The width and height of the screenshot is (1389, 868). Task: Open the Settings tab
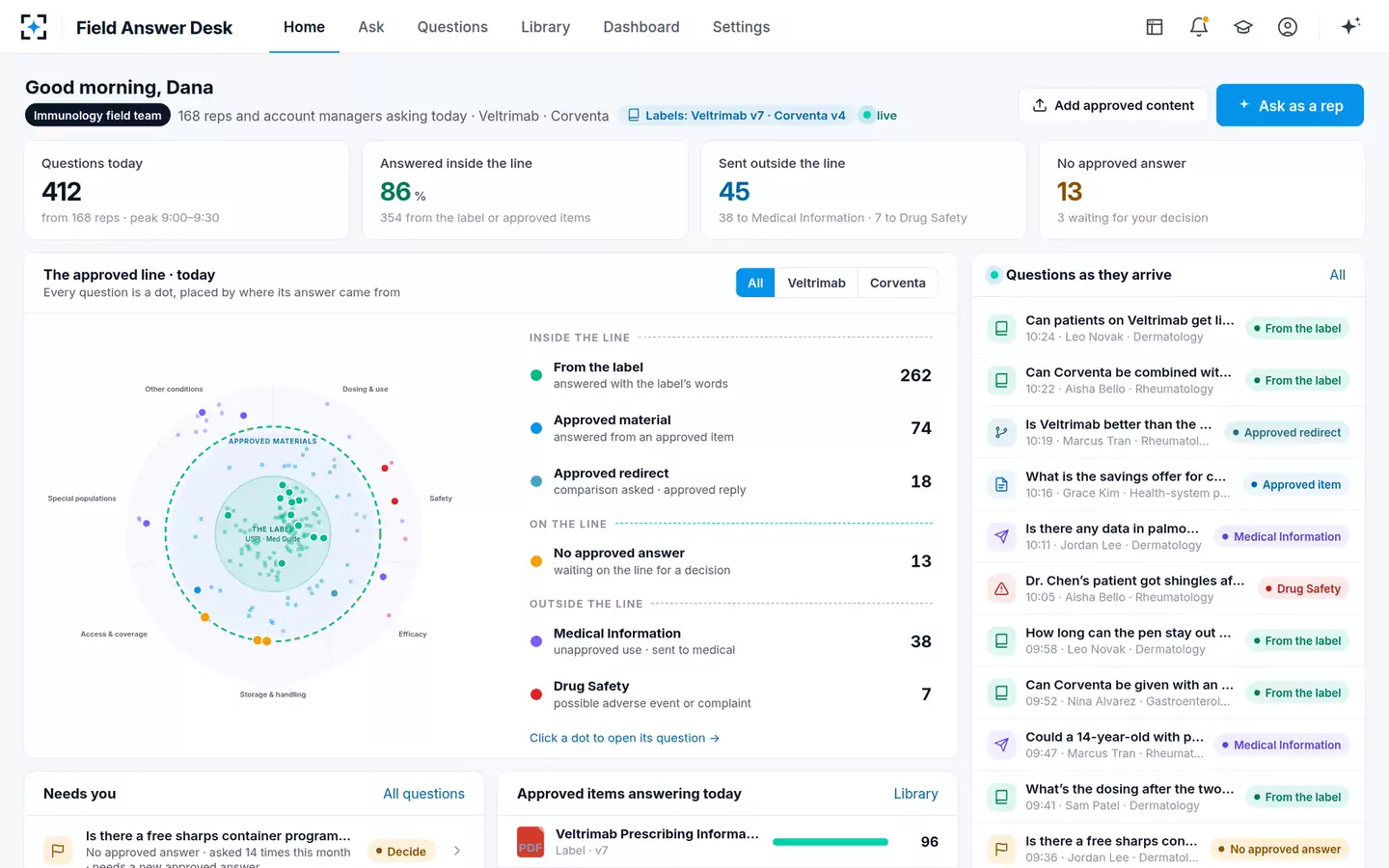741,27
